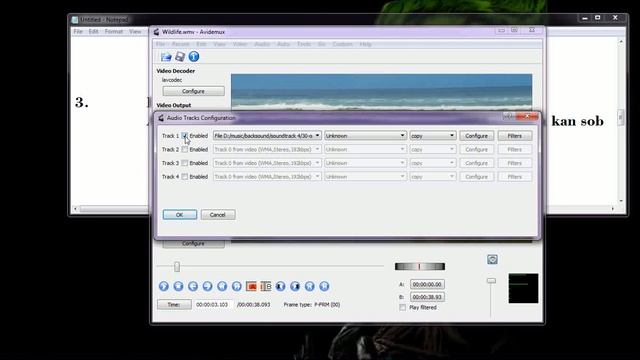Open the Track 3 codec dropdown showing copy
640x360 pixels.
(x=433, y=163)
